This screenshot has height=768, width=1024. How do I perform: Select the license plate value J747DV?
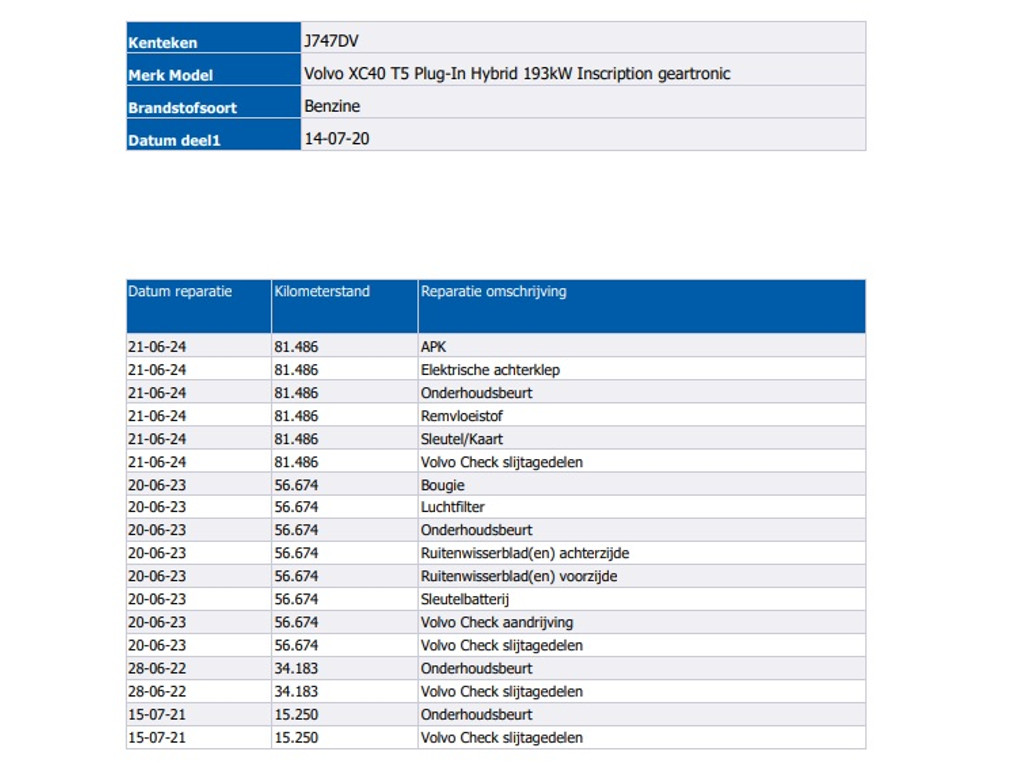click(331, 41)
